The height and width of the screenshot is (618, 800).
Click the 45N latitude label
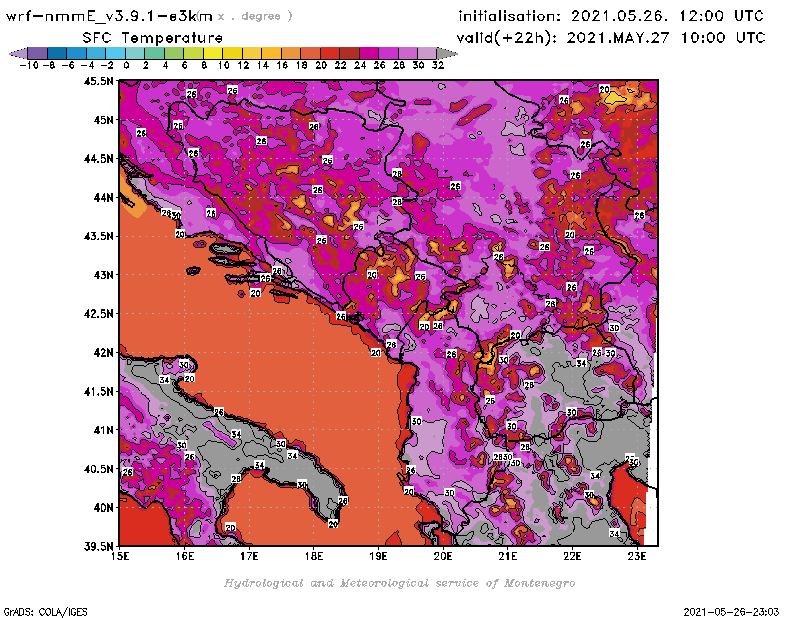coord(103,120)
